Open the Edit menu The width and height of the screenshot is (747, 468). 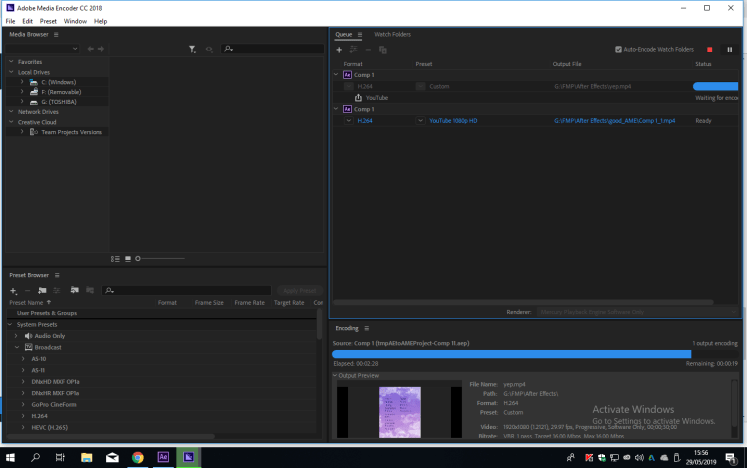(28, 21)
